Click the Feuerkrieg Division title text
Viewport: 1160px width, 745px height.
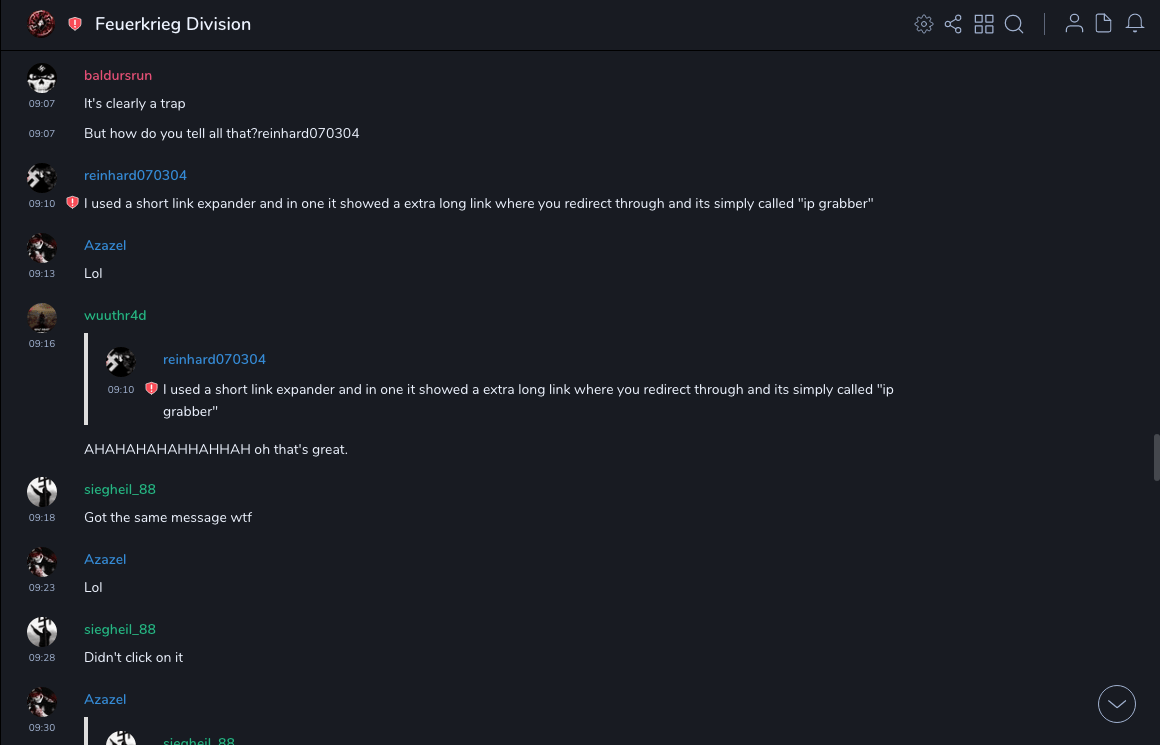(173, 24)
